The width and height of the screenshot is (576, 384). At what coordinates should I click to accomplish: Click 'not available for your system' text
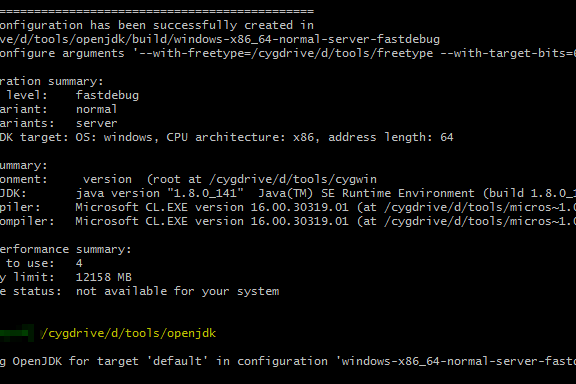[177, 291]
